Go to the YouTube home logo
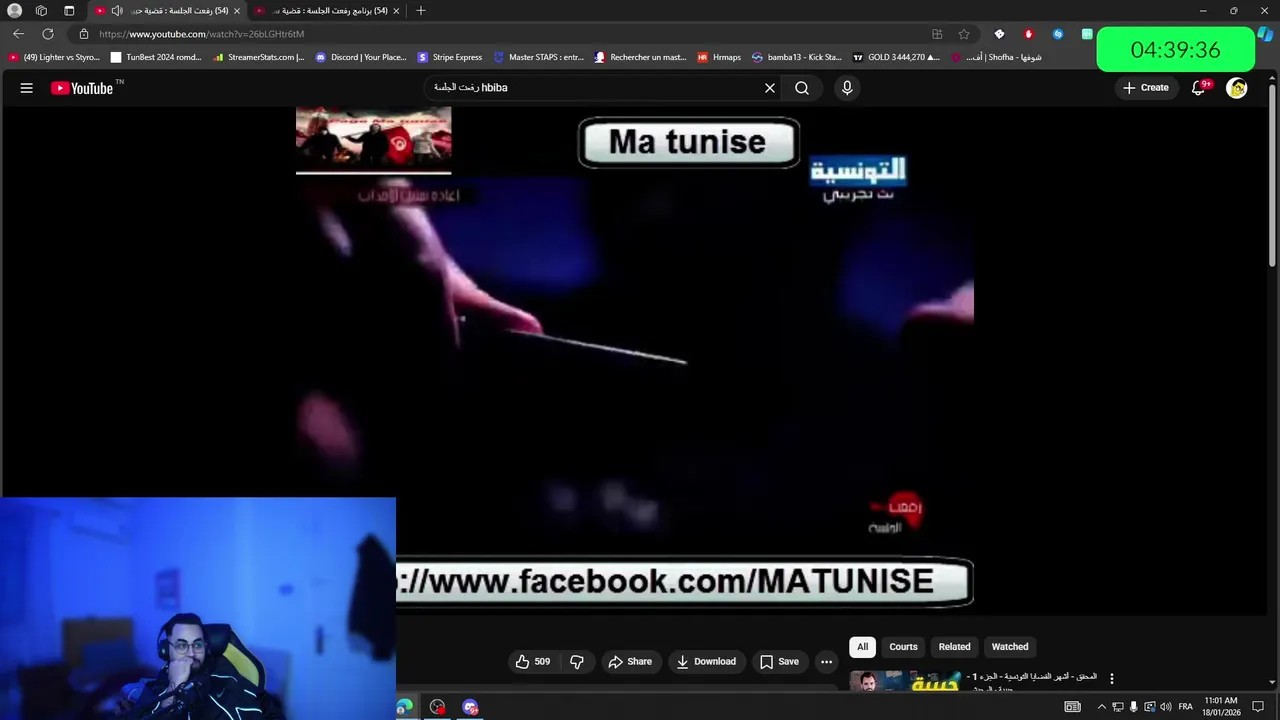 point(84,88)
